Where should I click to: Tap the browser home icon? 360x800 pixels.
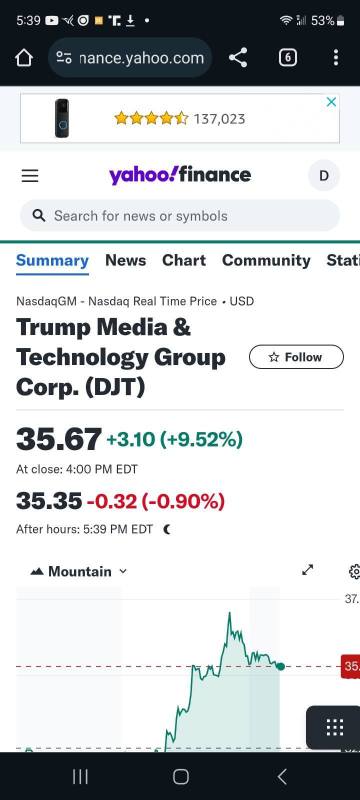(24, 58)
